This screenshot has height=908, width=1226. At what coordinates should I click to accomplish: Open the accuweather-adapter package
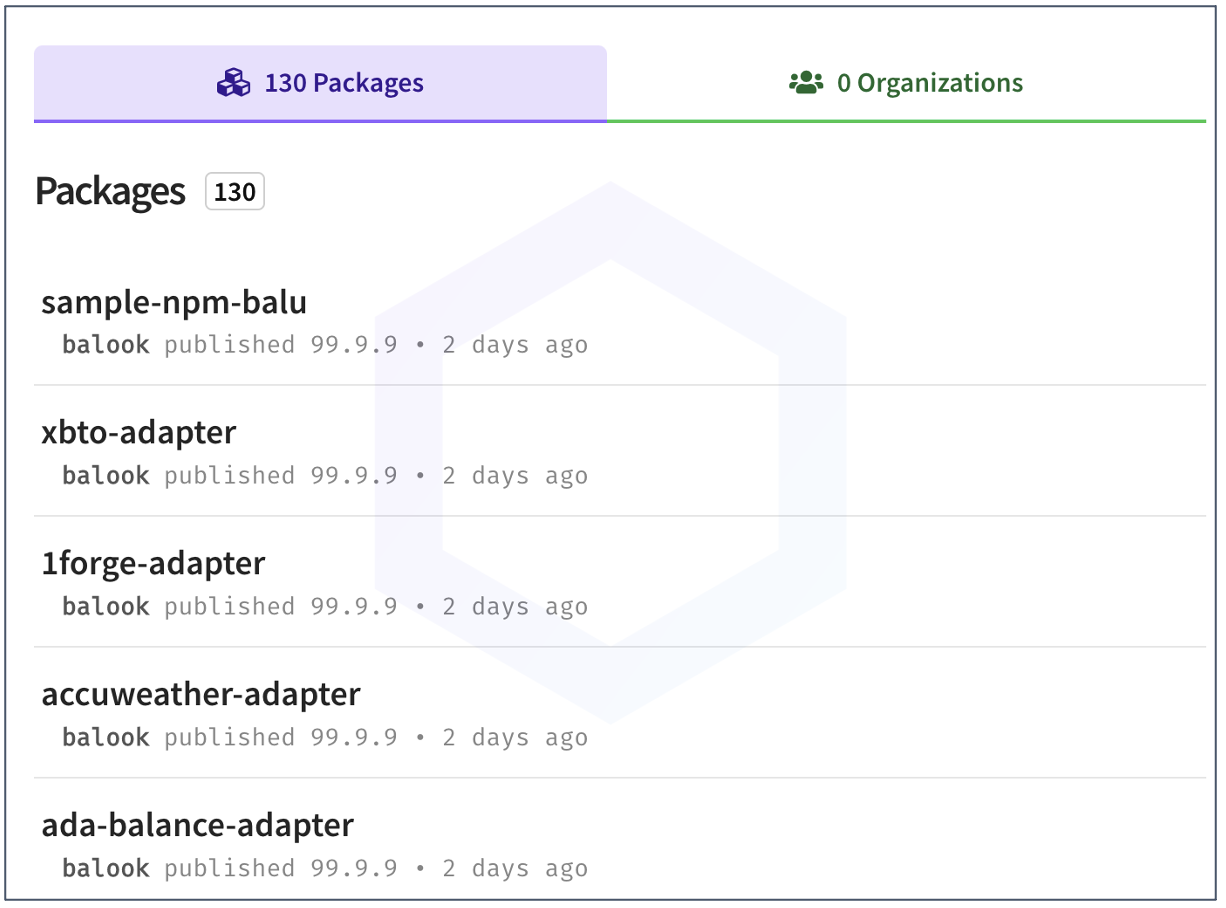(201, 694)
